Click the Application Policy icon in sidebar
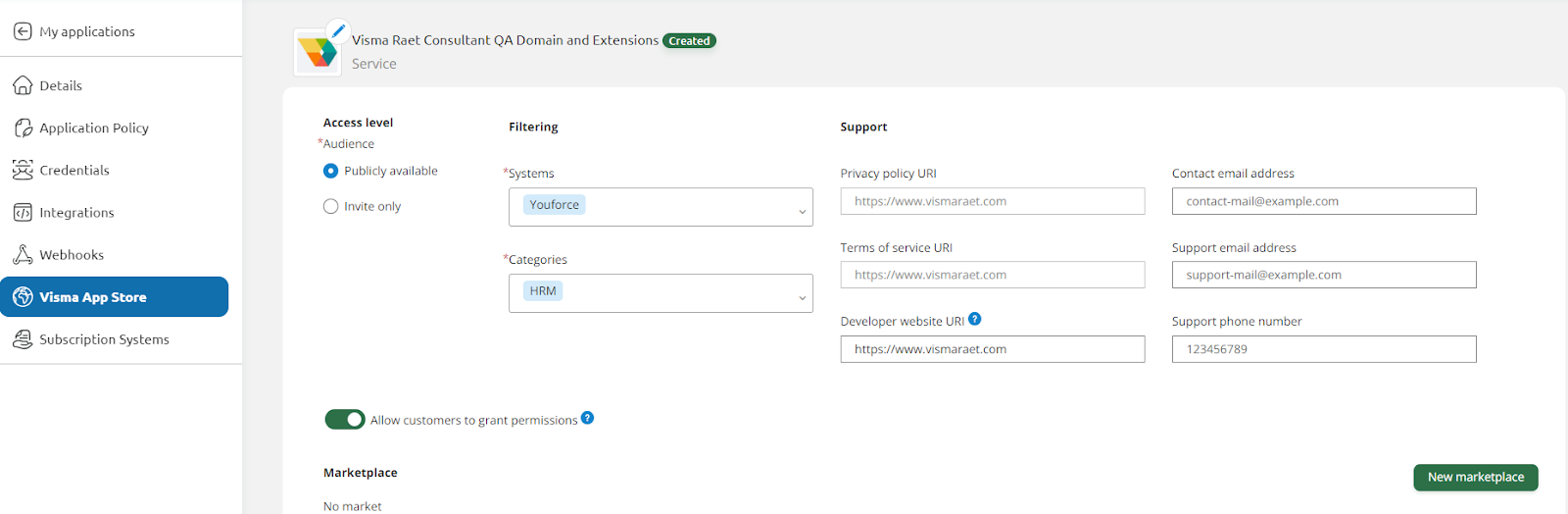This screenshot has width=1568, height=514. [24, 128]
